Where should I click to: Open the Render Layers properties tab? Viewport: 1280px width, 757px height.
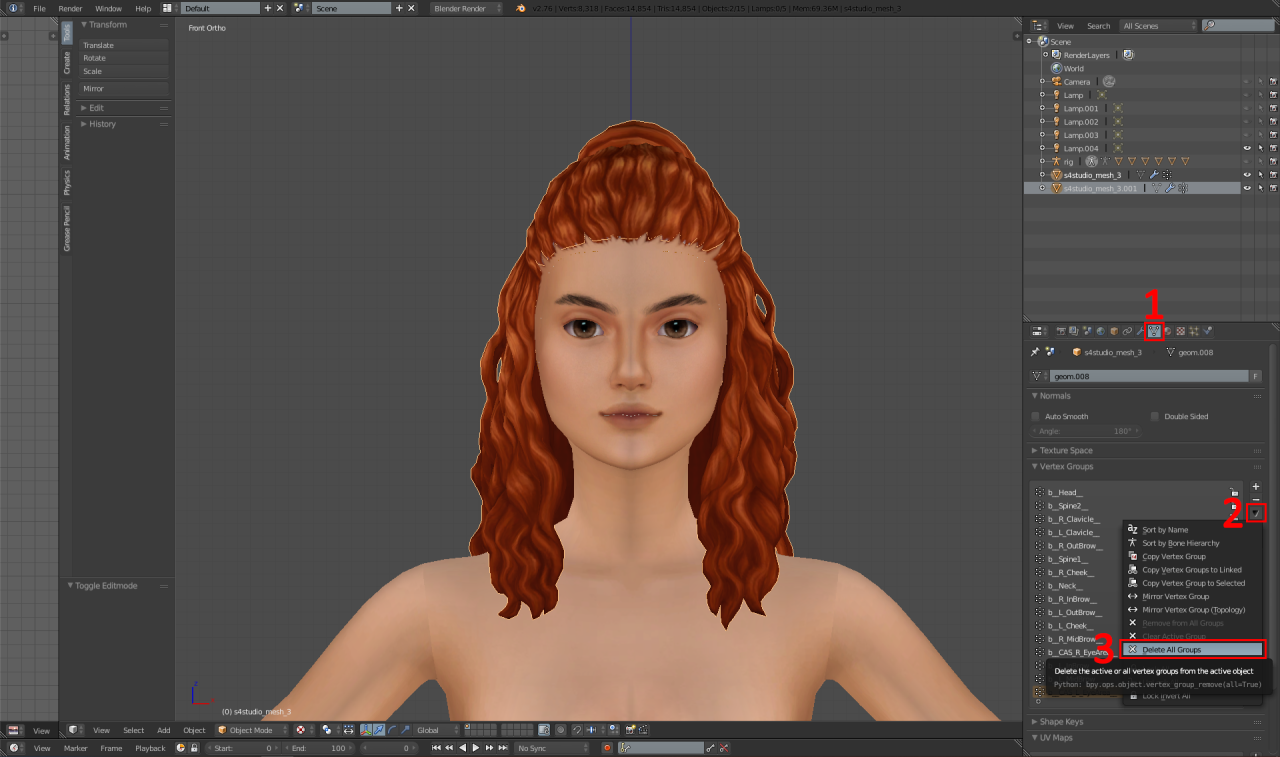[1073, 331]
